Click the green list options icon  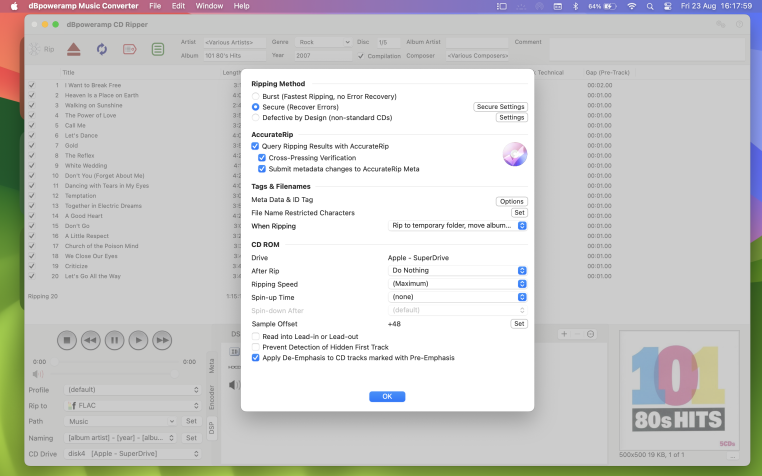[x=158, y=48]
